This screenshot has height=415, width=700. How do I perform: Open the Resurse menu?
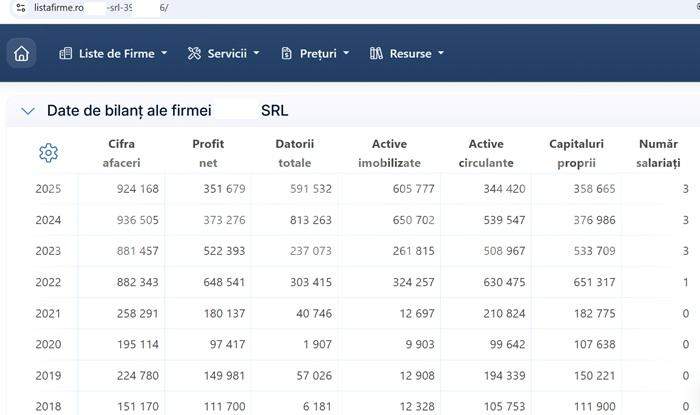point(407,54)
